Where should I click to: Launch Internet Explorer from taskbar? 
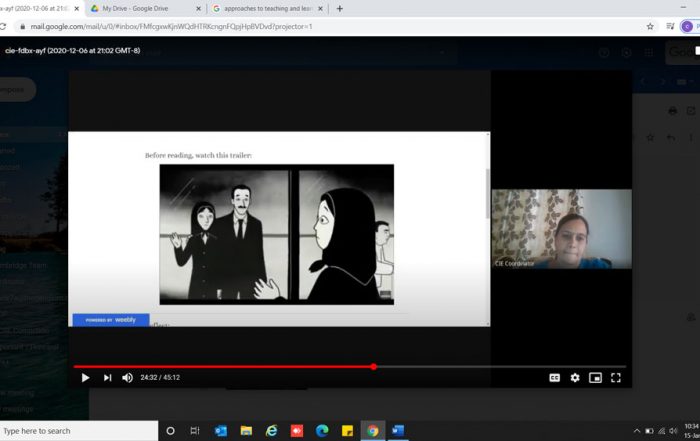[x=271, y=431]
